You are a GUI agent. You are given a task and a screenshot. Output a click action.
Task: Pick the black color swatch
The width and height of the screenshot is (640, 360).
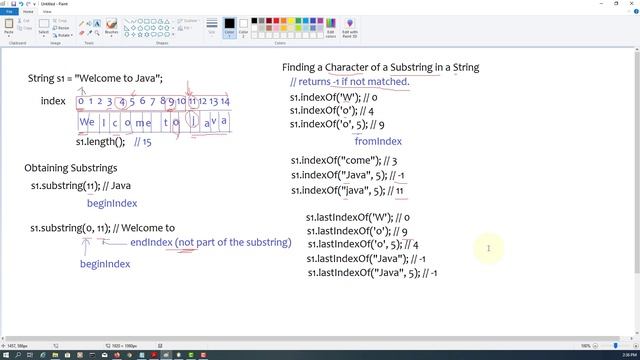[254, 20]
